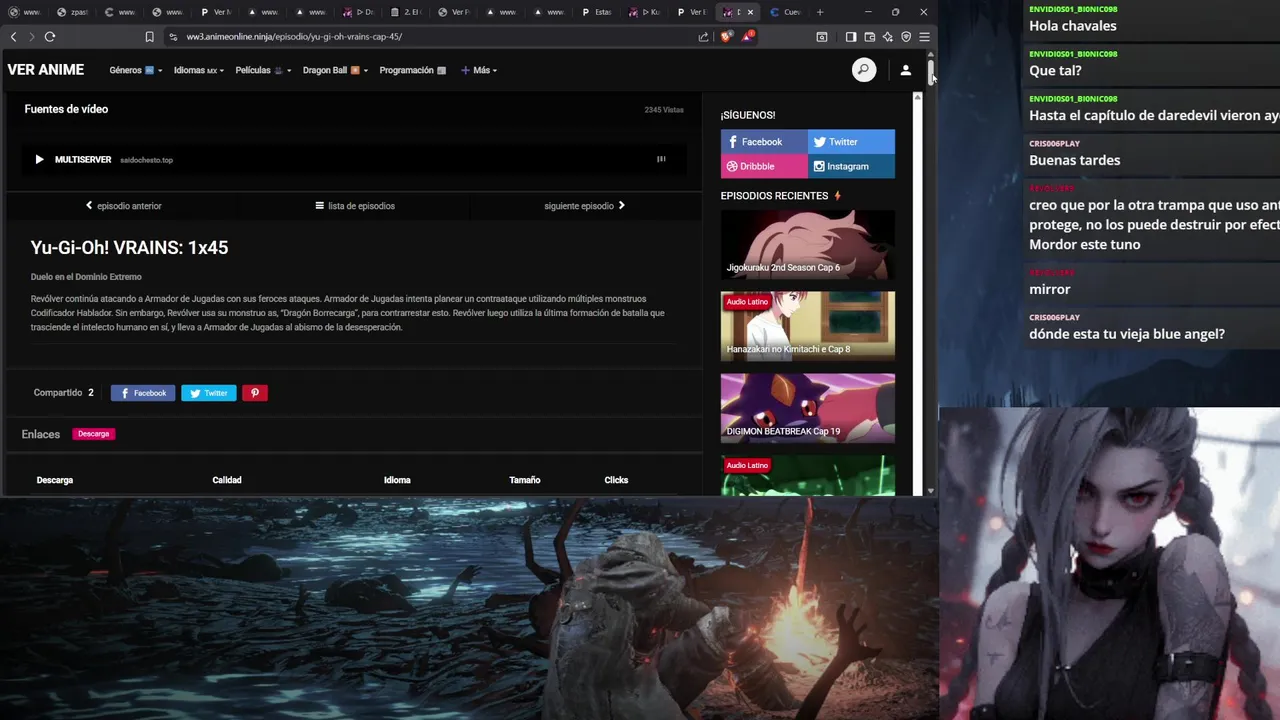
Task: Open DIGIMON BEATBREAK Cap 19 thumbnail
Action: tap(808, 407)
